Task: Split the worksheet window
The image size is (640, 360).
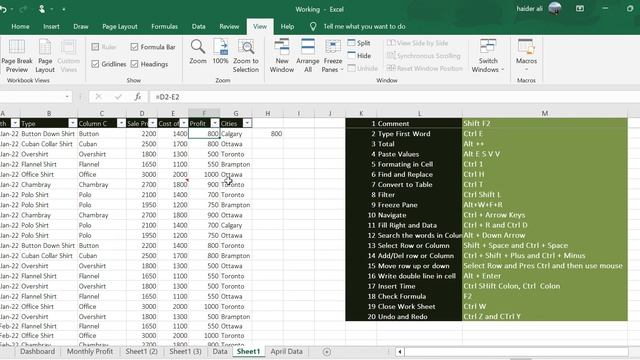Action: click(359, 43)
